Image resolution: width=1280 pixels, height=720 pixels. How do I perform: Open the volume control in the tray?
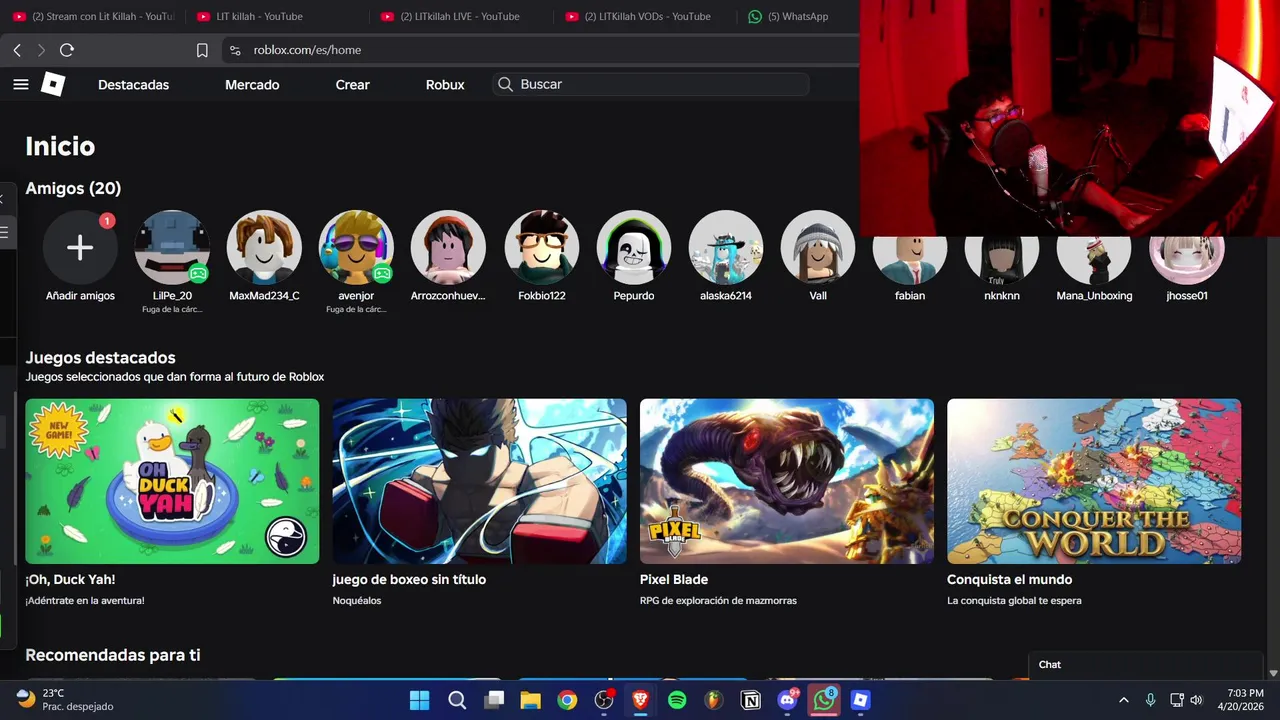[1196, 700]
